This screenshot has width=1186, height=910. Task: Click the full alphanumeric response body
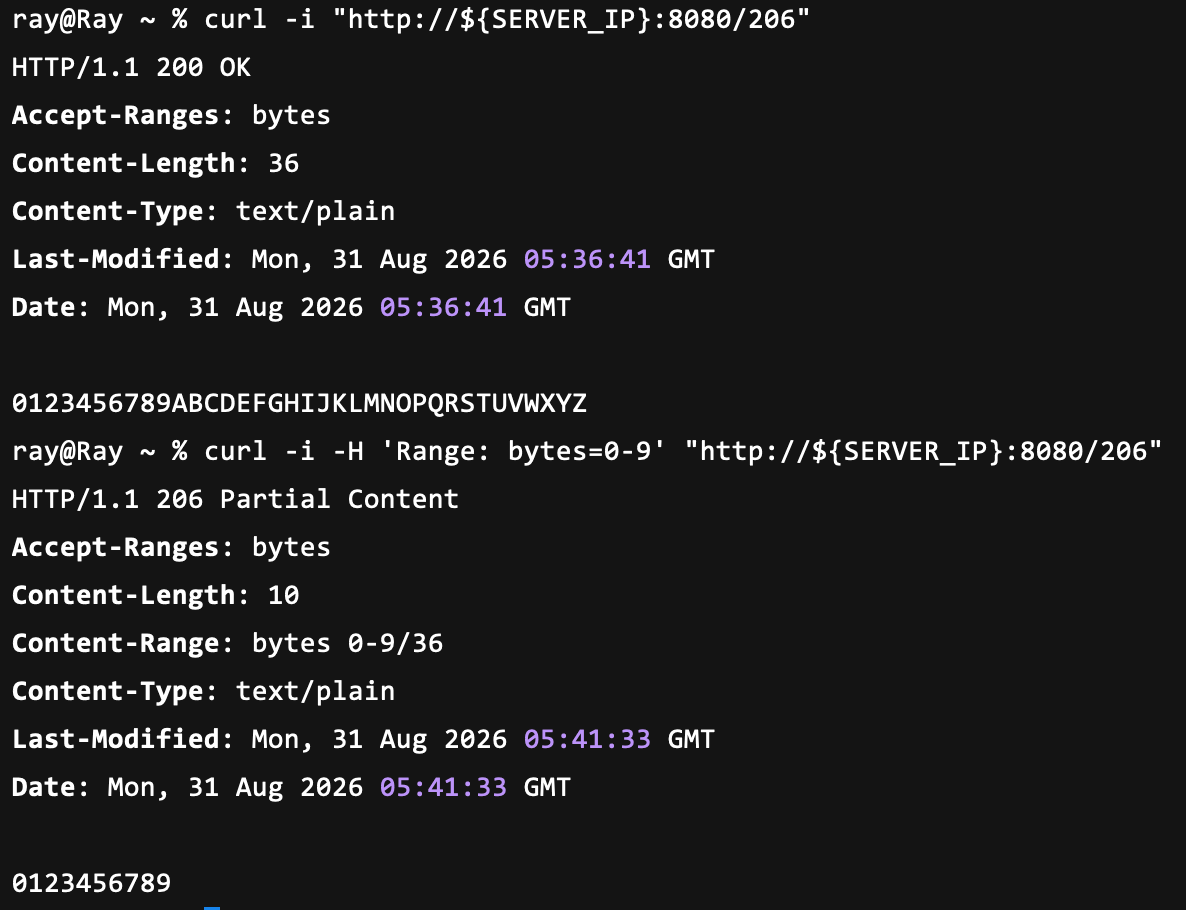tap(300, 403)
